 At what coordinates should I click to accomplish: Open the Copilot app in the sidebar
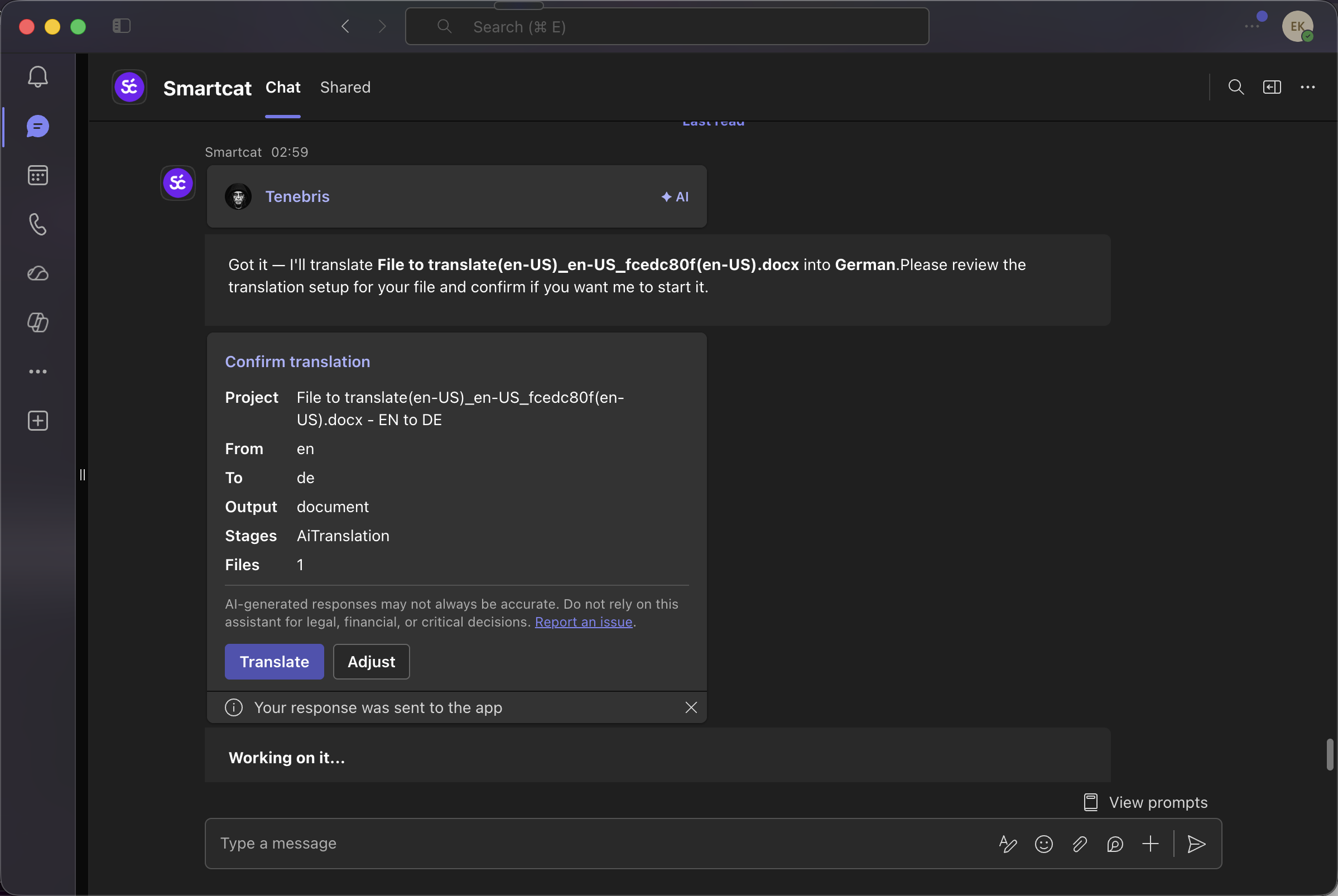[38, 322]
